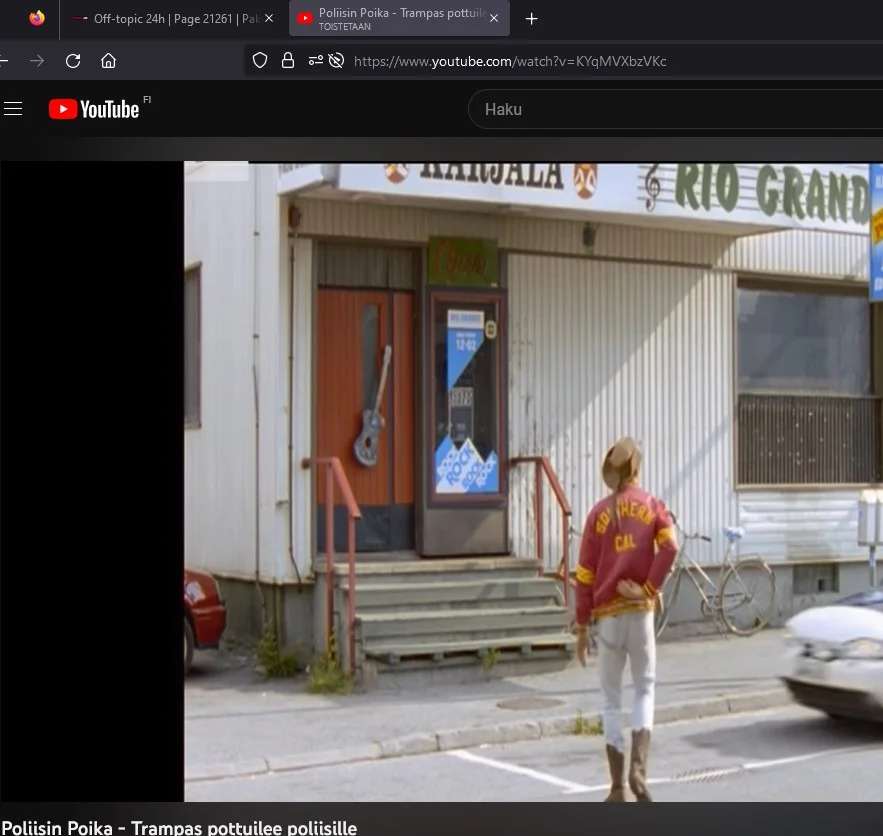The height and width of the screenshot is (836, 883).
Task: Go back with the back arrow
Action: click(x=4, y=61)
